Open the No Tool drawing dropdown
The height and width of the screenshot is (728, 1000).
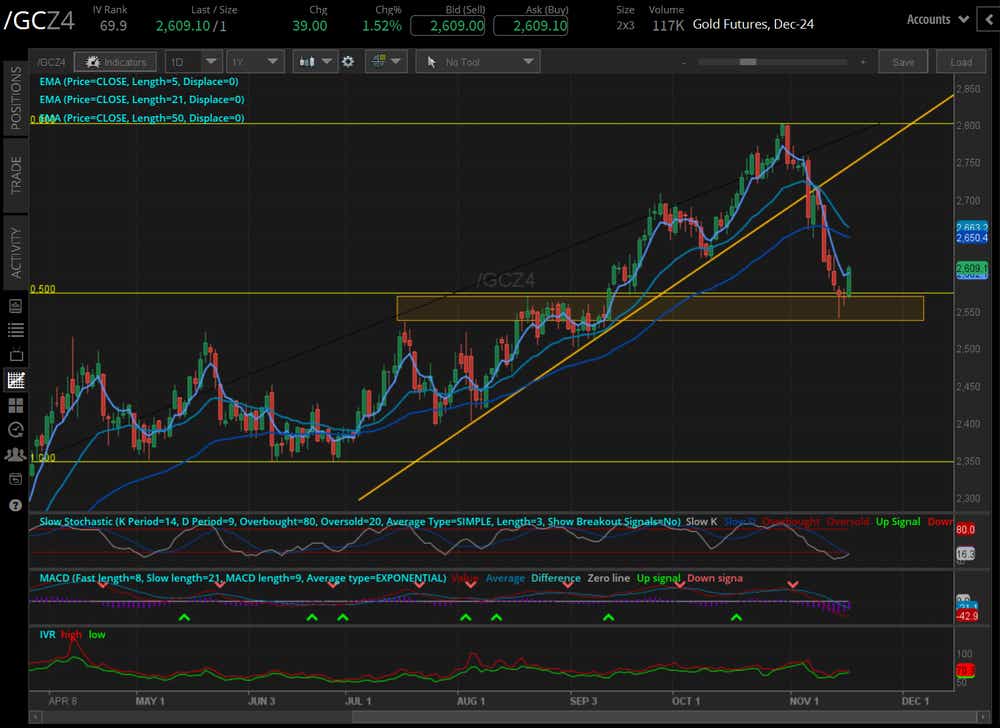[528, 62]
